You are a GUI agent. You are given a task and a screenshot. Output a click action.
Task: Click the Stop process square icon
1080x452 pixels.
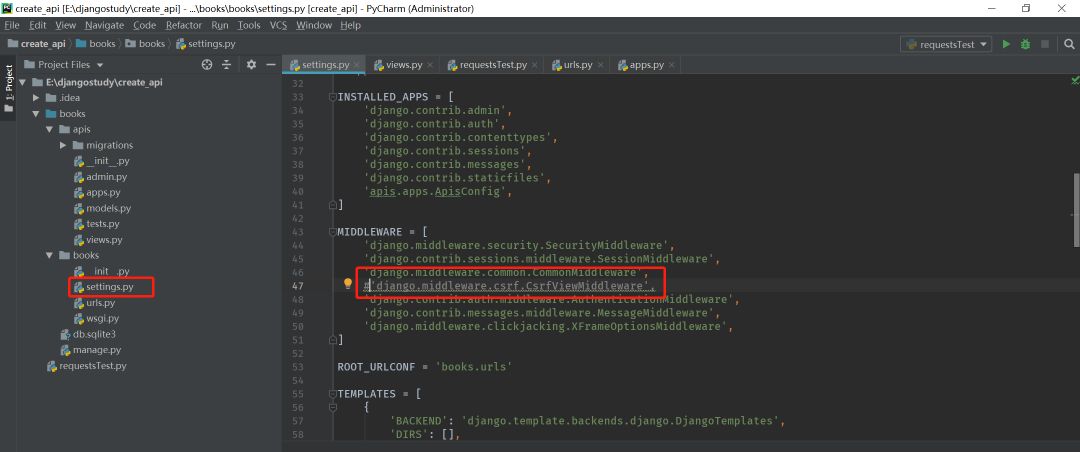point(1045,44)
